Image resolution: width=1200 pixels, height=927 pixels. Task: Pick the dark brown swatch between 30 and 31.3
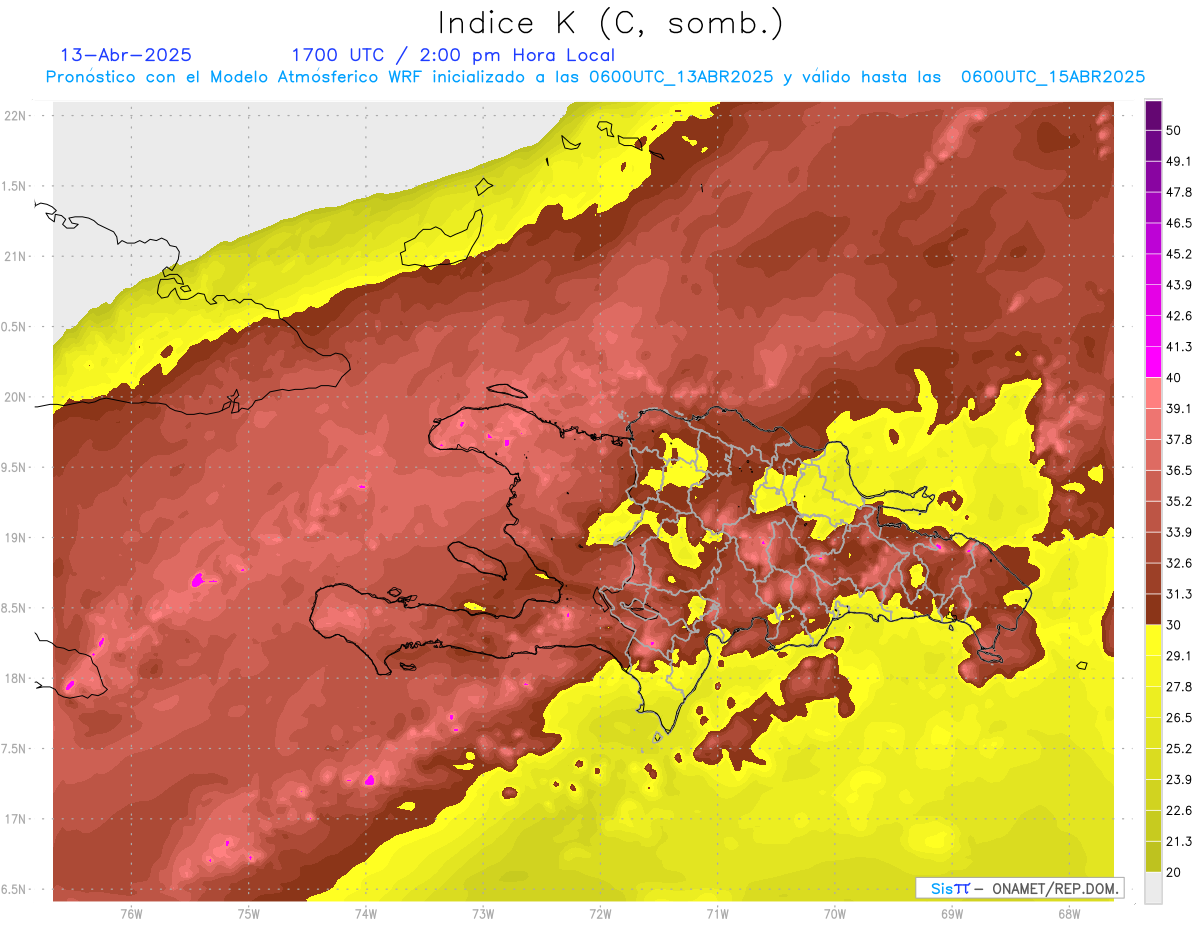click(x=1153, y=610)
